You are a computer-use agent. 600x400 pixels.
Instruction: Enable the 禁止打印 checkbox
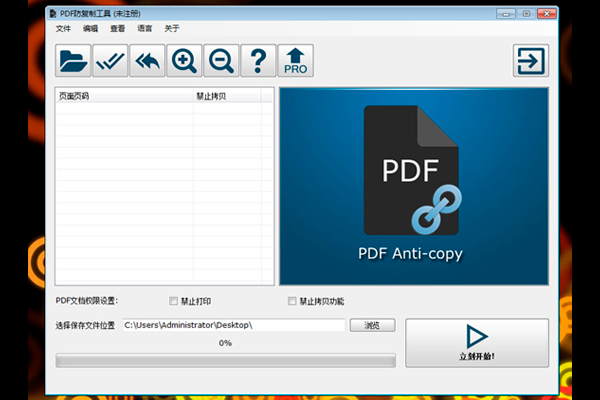click(173, 301)
